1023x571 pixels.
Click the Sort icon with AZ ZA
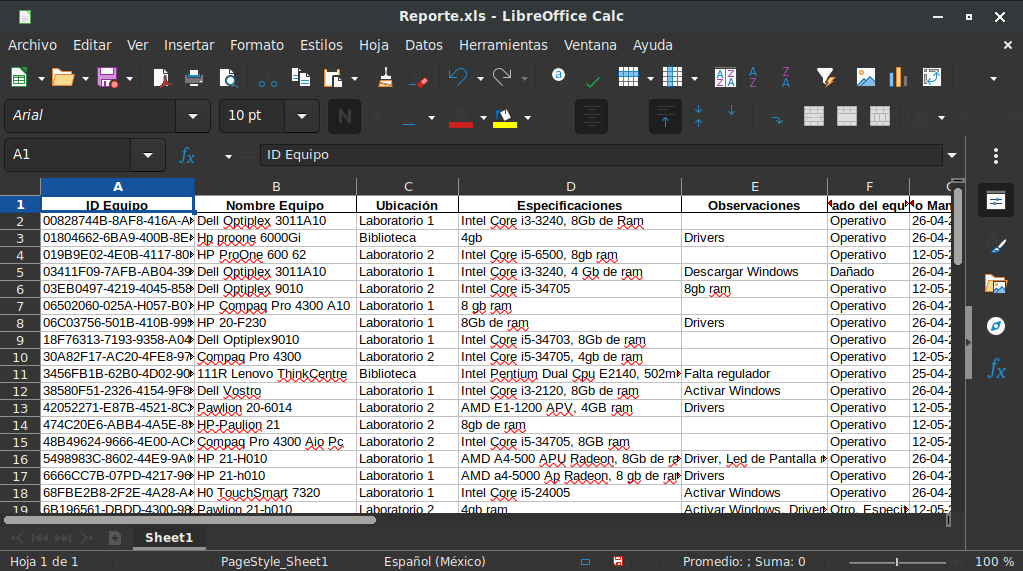point(725,78)
